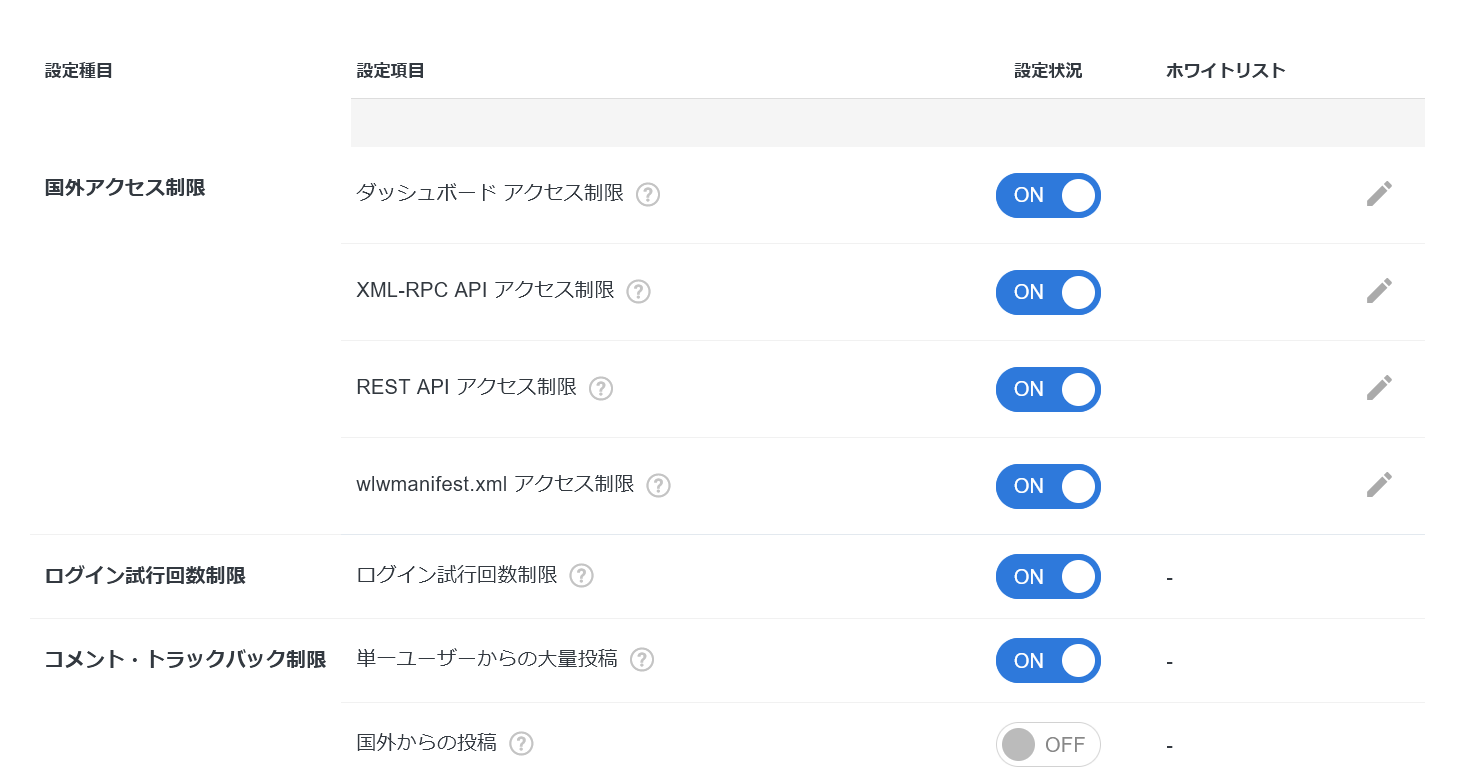Edit whitelist for wlwmanifest.xml row pencil
Image resolution: width=1468 pixels, height=783 pixels.
click(1379, 485)
